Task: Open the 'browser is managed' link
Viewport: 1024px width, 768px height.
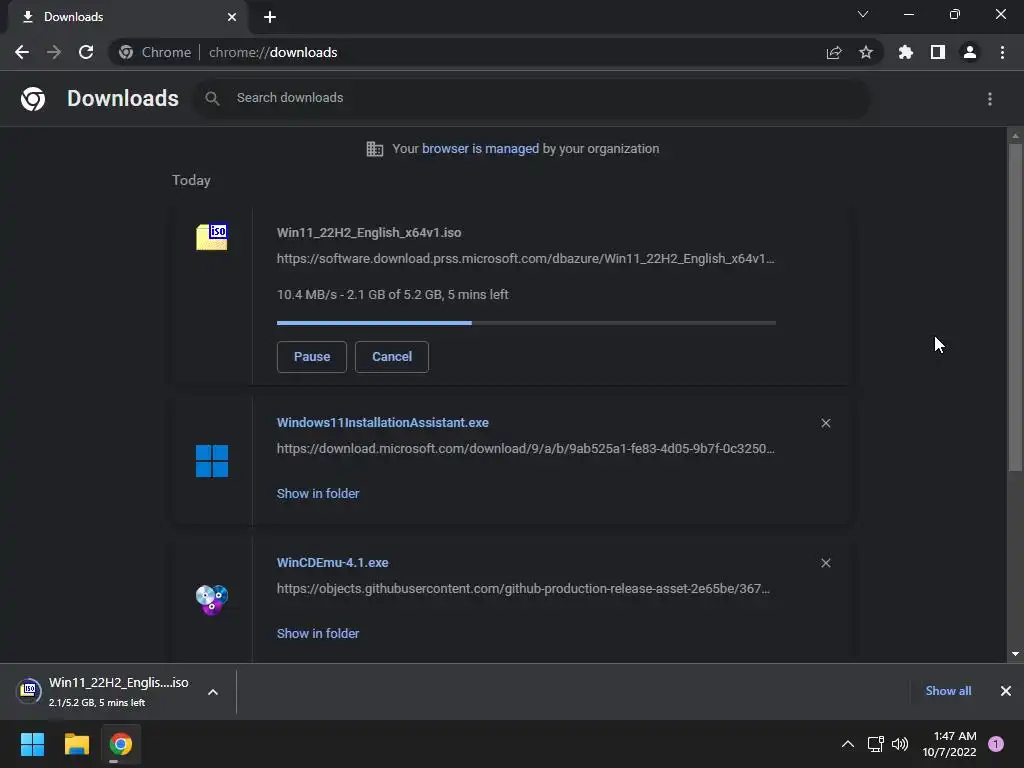Action: click(x=480, y=149)
